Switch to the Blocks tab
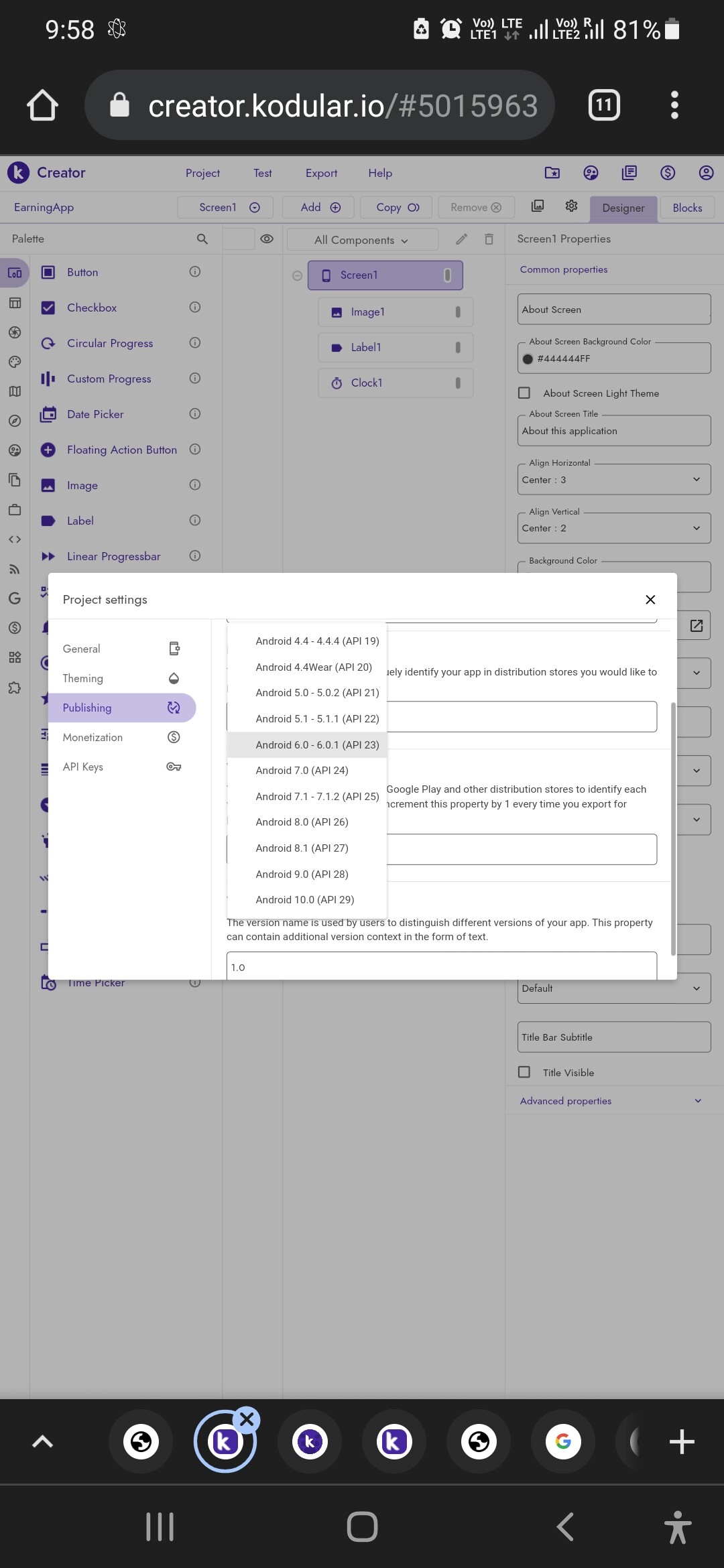724x1568 pixels. point(687,208)
